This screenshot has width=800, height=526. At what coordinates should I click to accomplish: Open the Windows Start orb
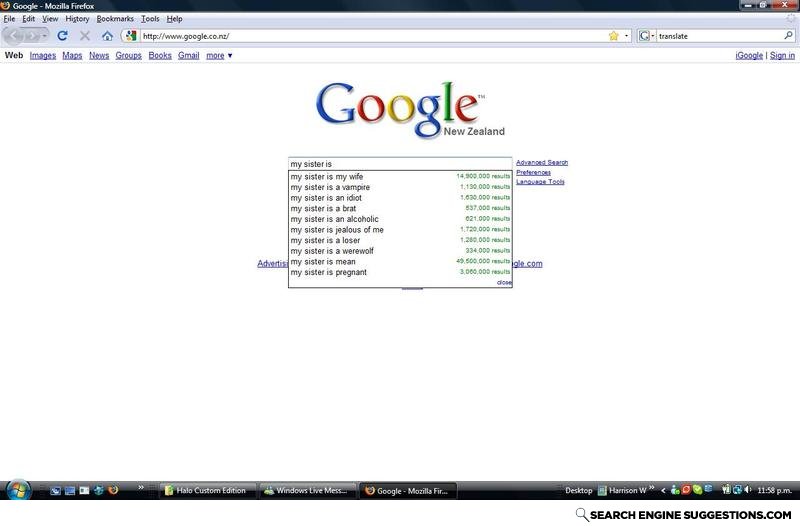click(18, 490)
